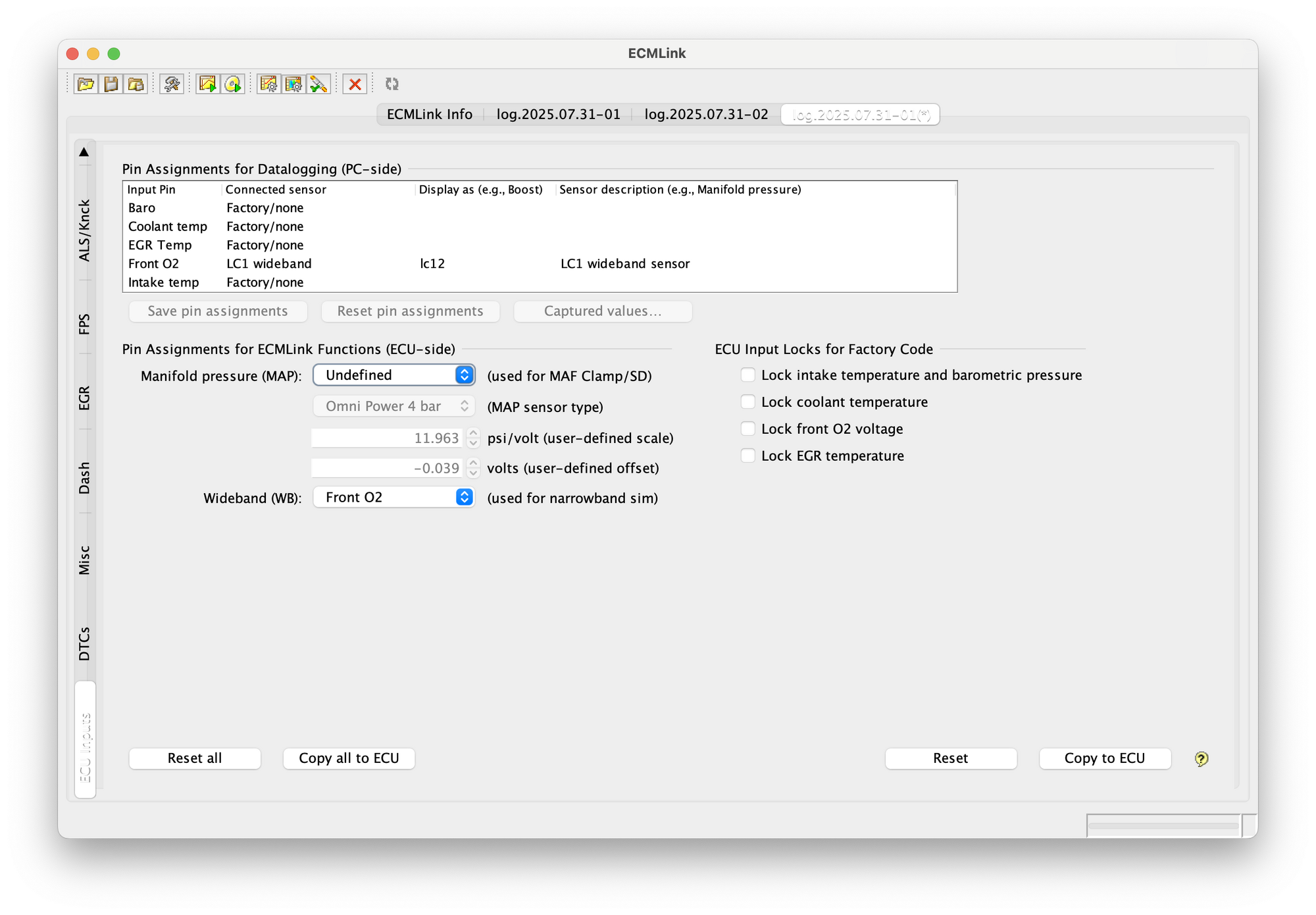Increase the psi/volt scale stepper up arrow
The width and height of the screenshot is (1316, 915).
pos(473,433)
